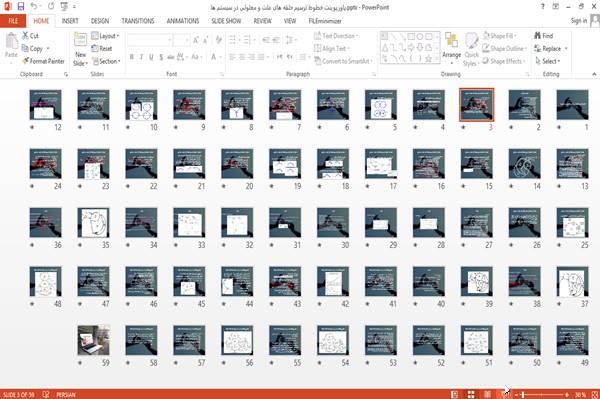Open PowerPoint Help question mark

pyautogui.click(x=543, y=7)
